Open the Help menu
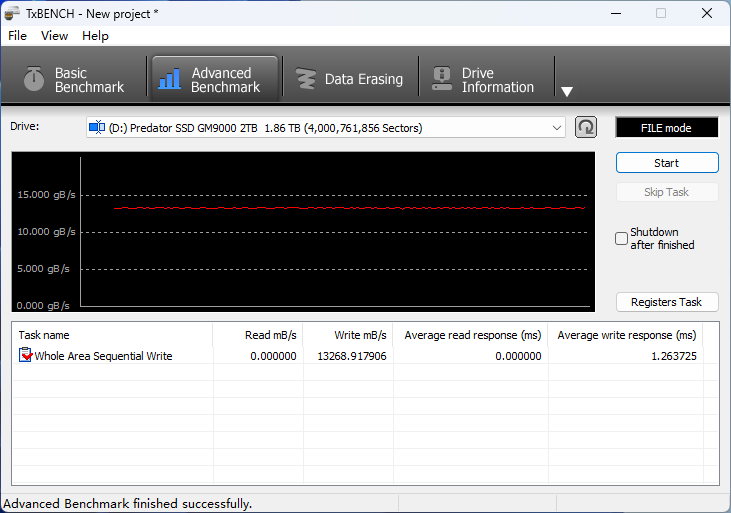Viewport: 731px width, 513px height. click(x=95, y=35)
